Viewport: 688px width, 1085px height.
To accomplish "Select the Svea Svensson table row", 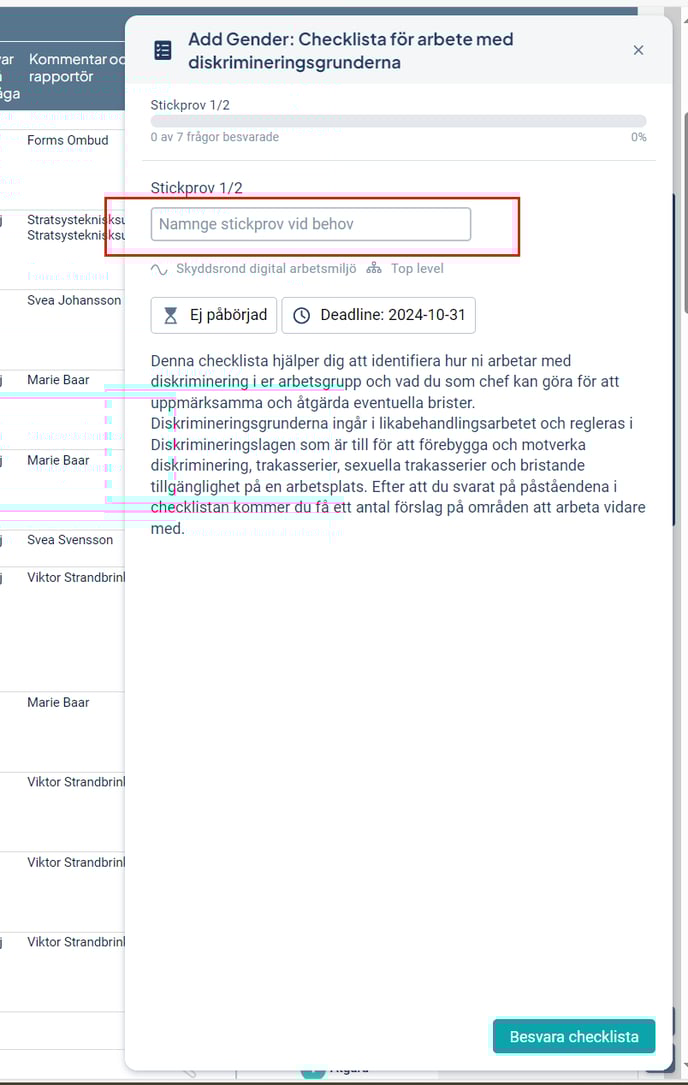I will click(69, 540).
